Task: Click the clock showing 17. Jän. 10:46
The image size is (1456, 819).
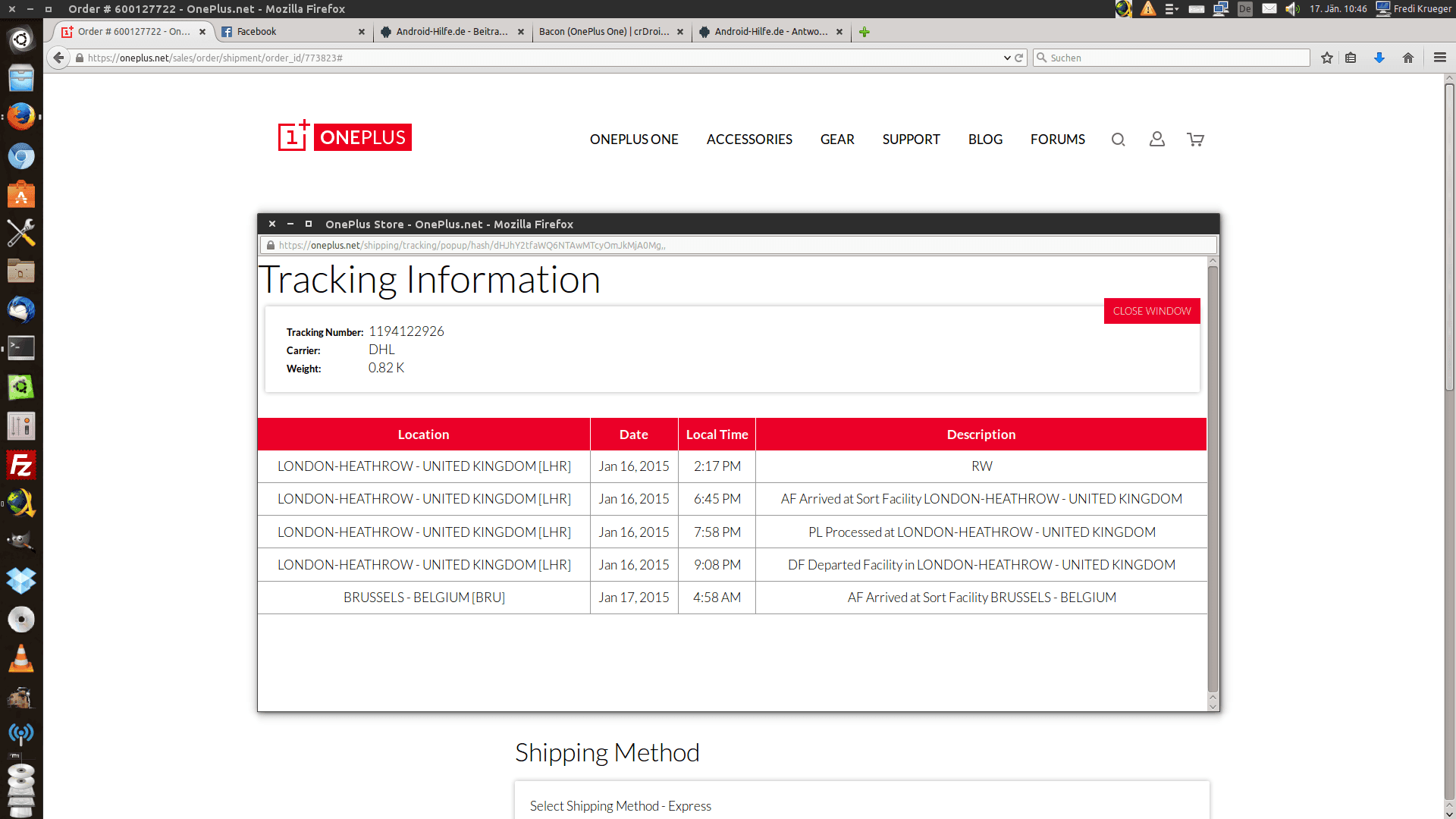Action: (x=1338, y=9)
